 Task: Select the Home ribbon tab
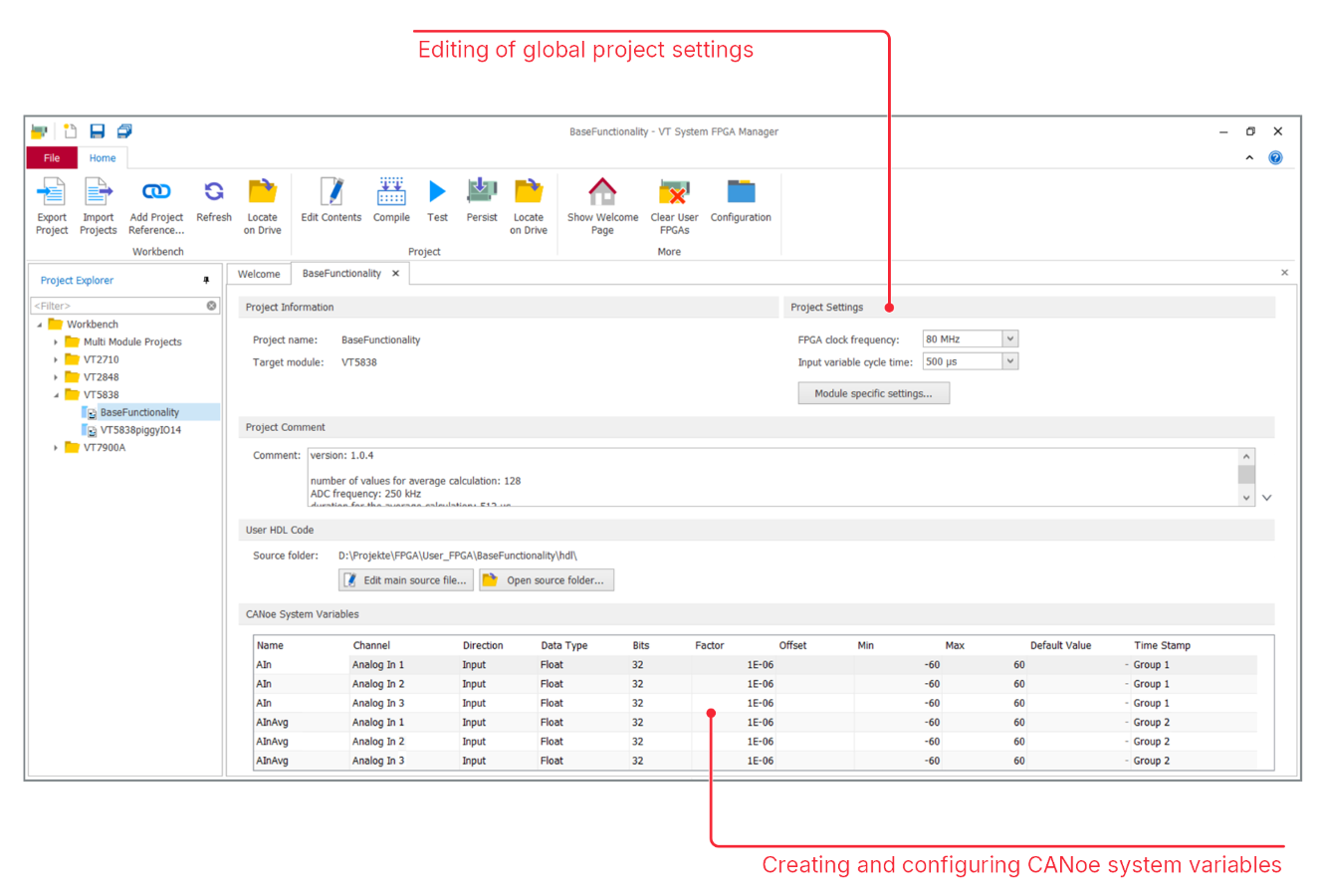103,157
